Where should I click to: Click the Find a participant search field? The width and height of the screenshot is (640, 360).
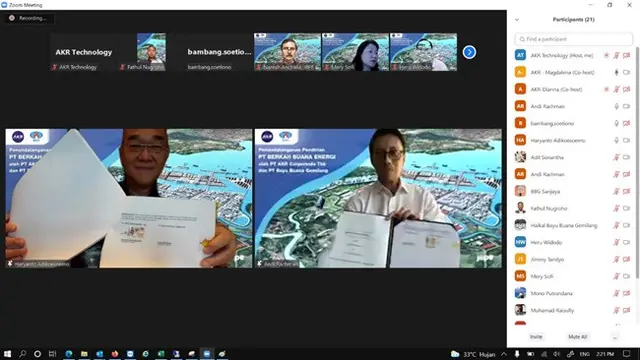[x=573, y=39]
